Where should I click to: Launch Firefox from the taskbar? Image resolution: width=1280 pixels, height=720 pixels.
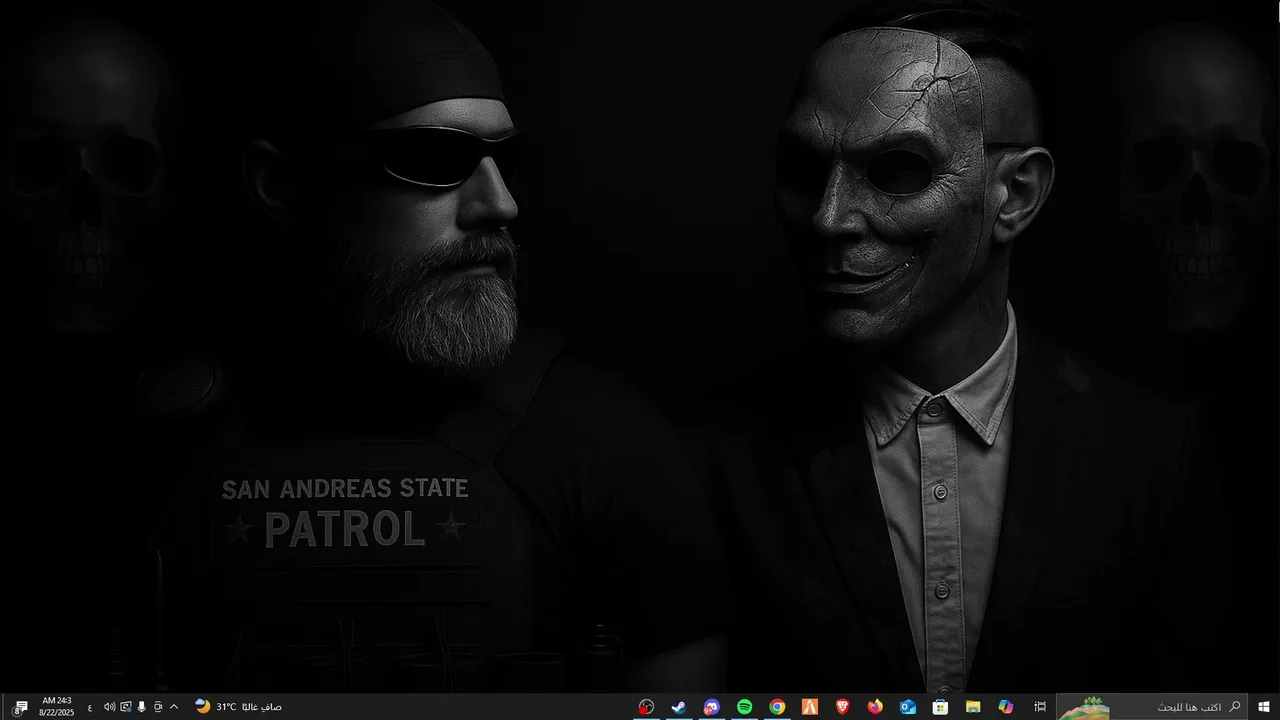pos(875,707)
